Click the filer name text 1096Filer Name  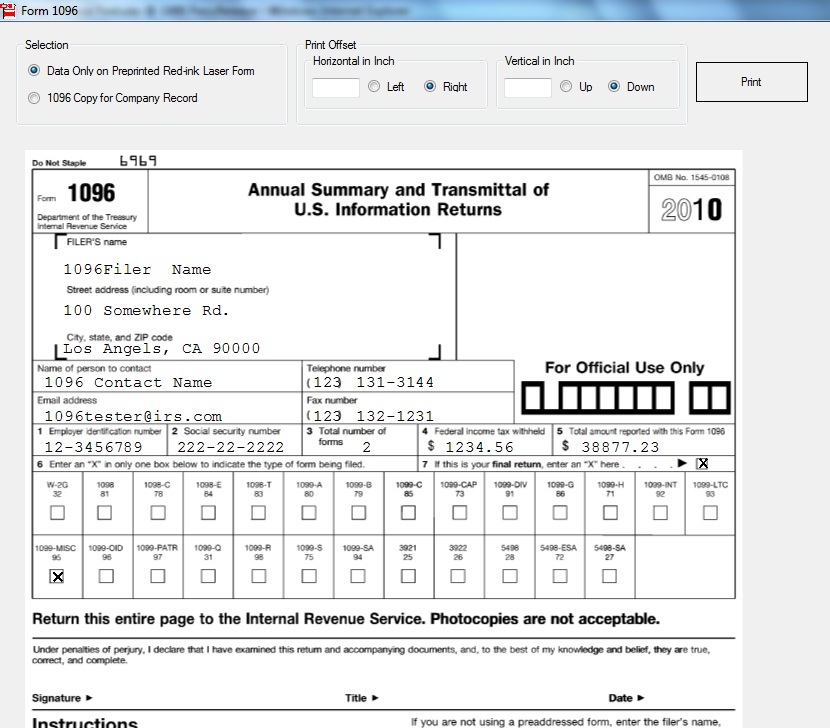(x=137, y=269)
